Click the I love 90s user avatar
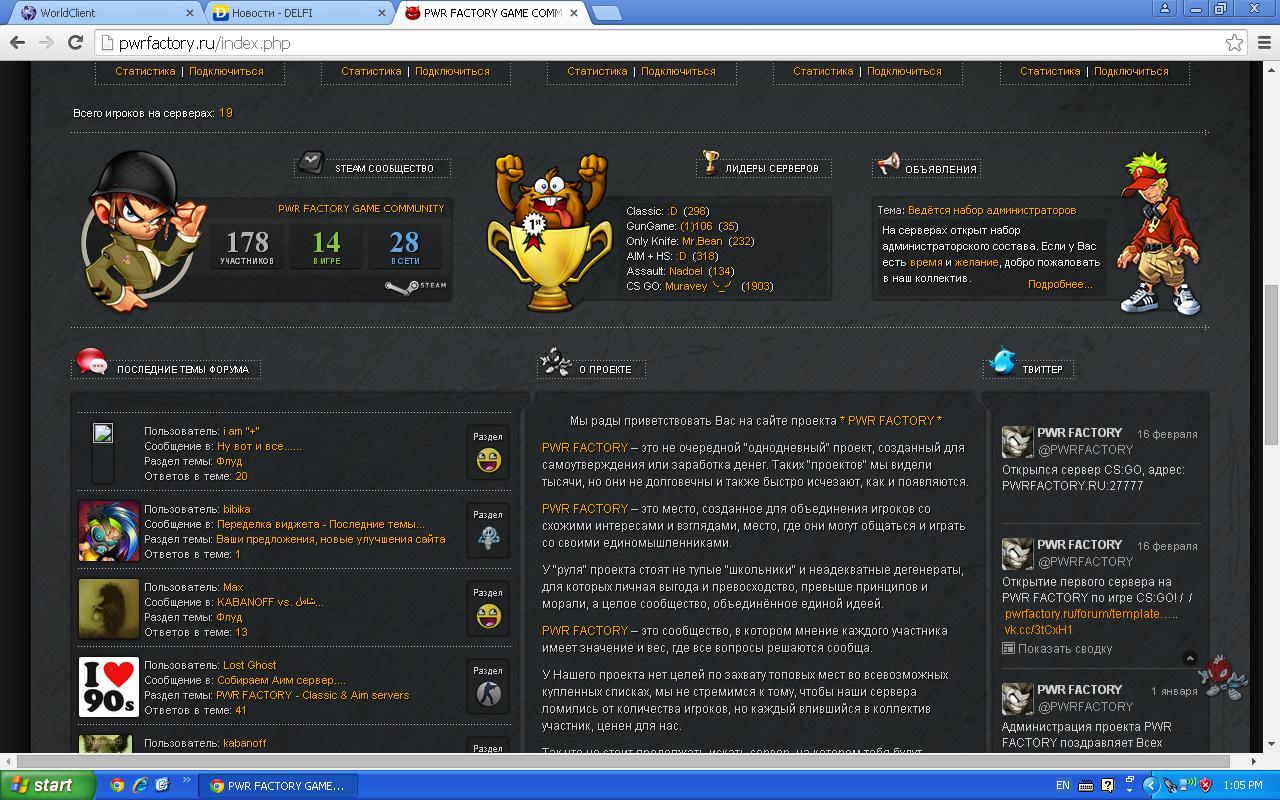1280x800 pixels. 108,686
